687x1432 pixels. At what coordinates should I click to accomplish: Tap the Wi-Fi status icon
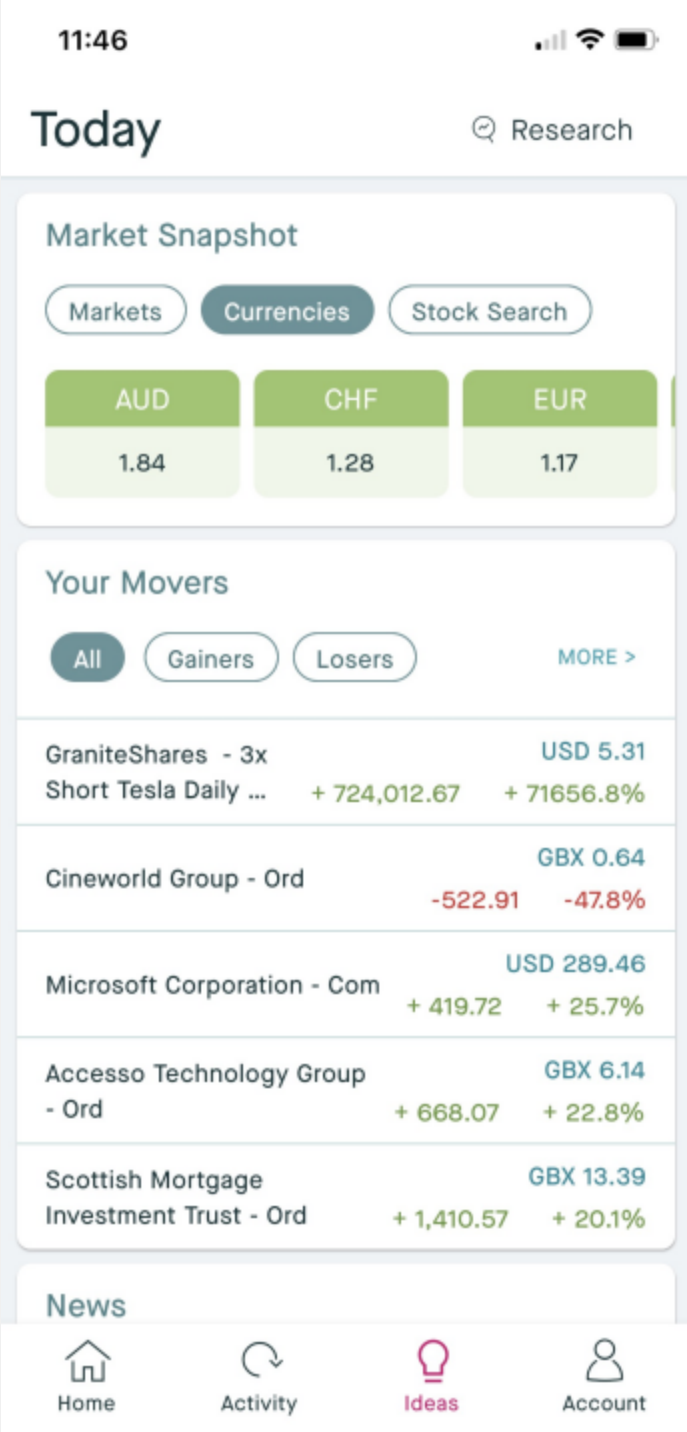[x=590, y=41]
